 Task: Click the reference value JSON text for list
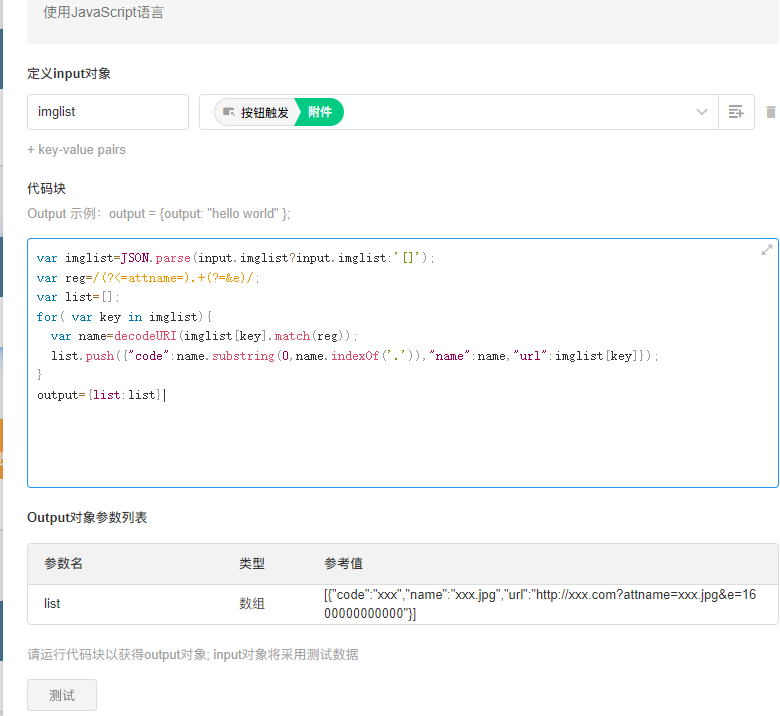[539, 604]
